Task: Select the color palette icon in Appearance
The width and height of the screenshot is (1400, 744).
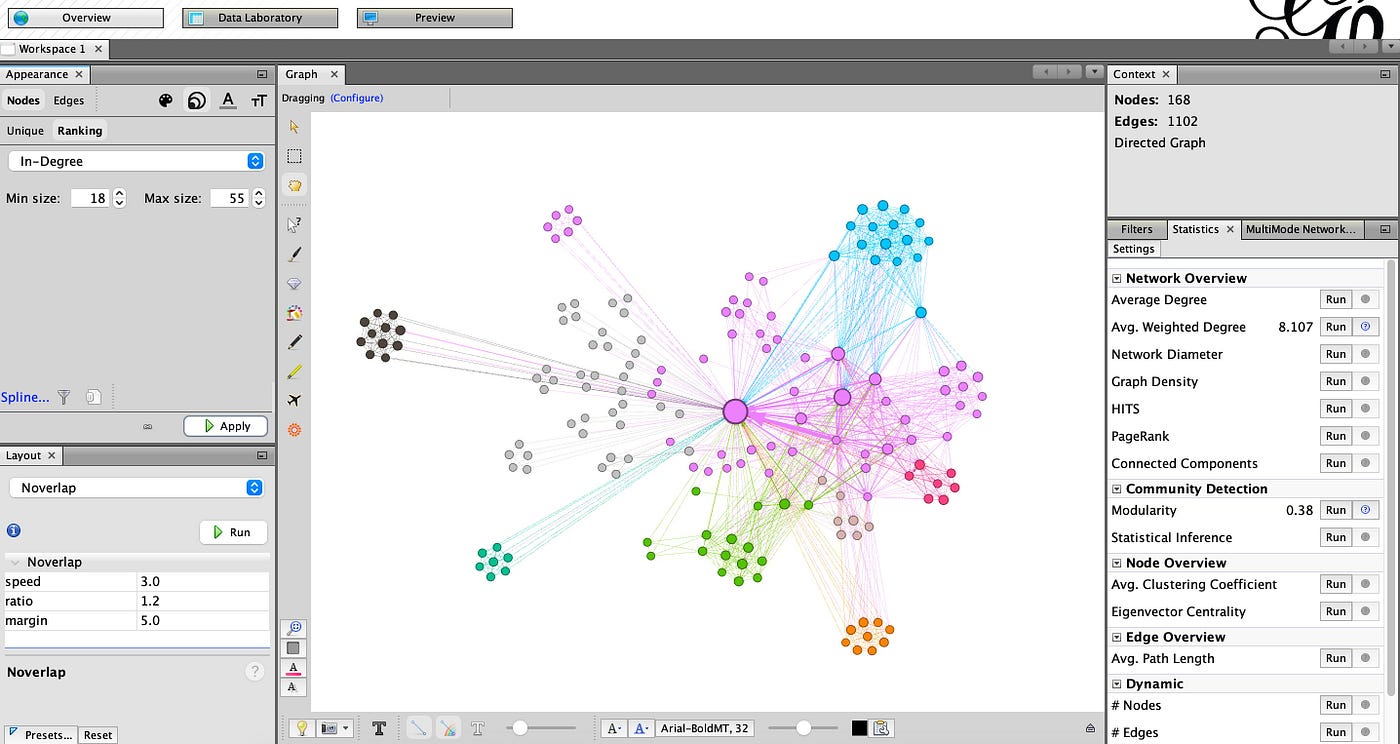Action: coord(166,100)
